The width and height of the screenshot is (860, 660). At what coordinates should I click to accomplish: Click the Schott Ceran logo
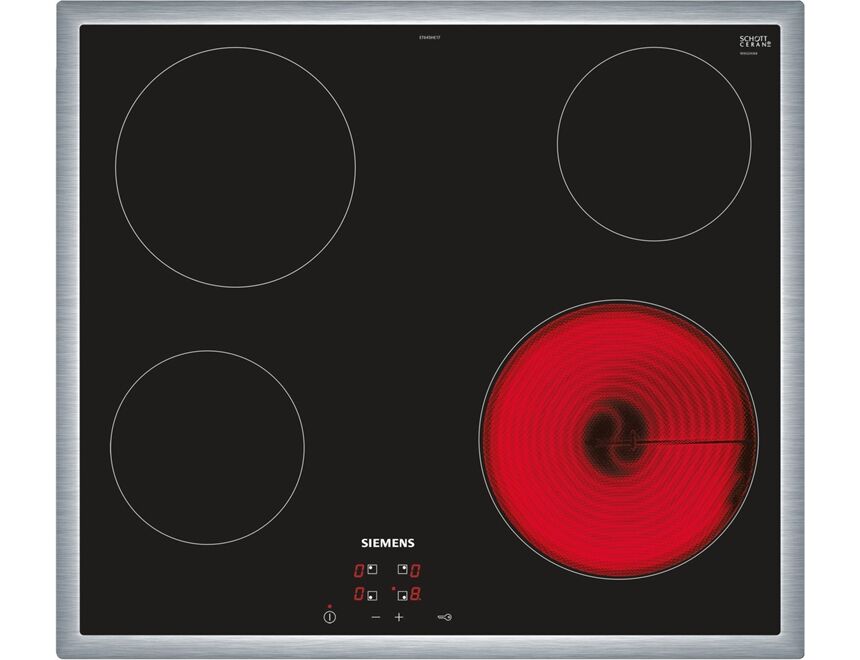click(x=755, y=43)
